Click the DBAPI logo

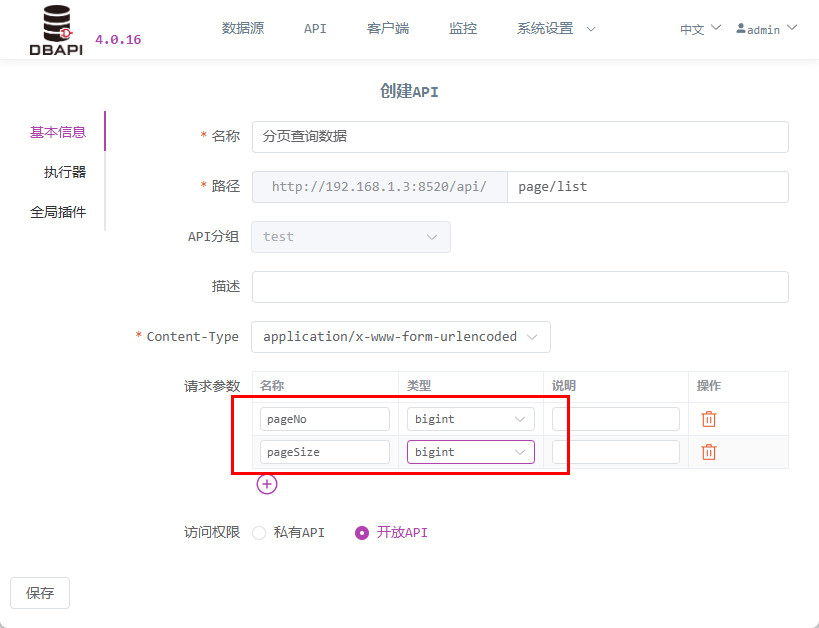point(56,30)
